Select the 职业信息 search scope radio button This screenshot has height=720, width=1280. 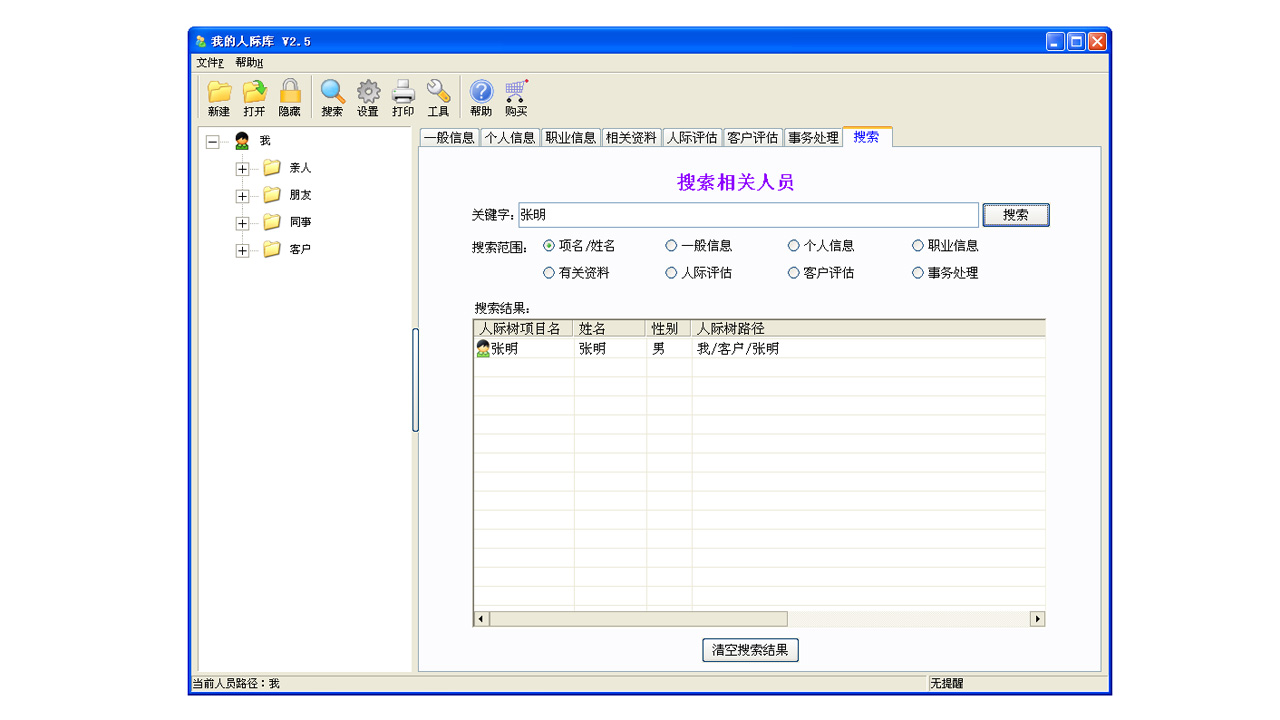pyautogui.click(x=918, y=246)
